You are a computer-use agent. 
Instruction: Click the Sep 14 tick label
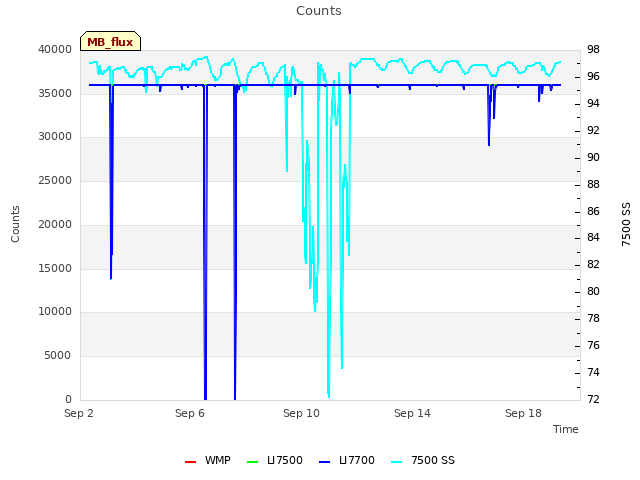coord(412,413)
